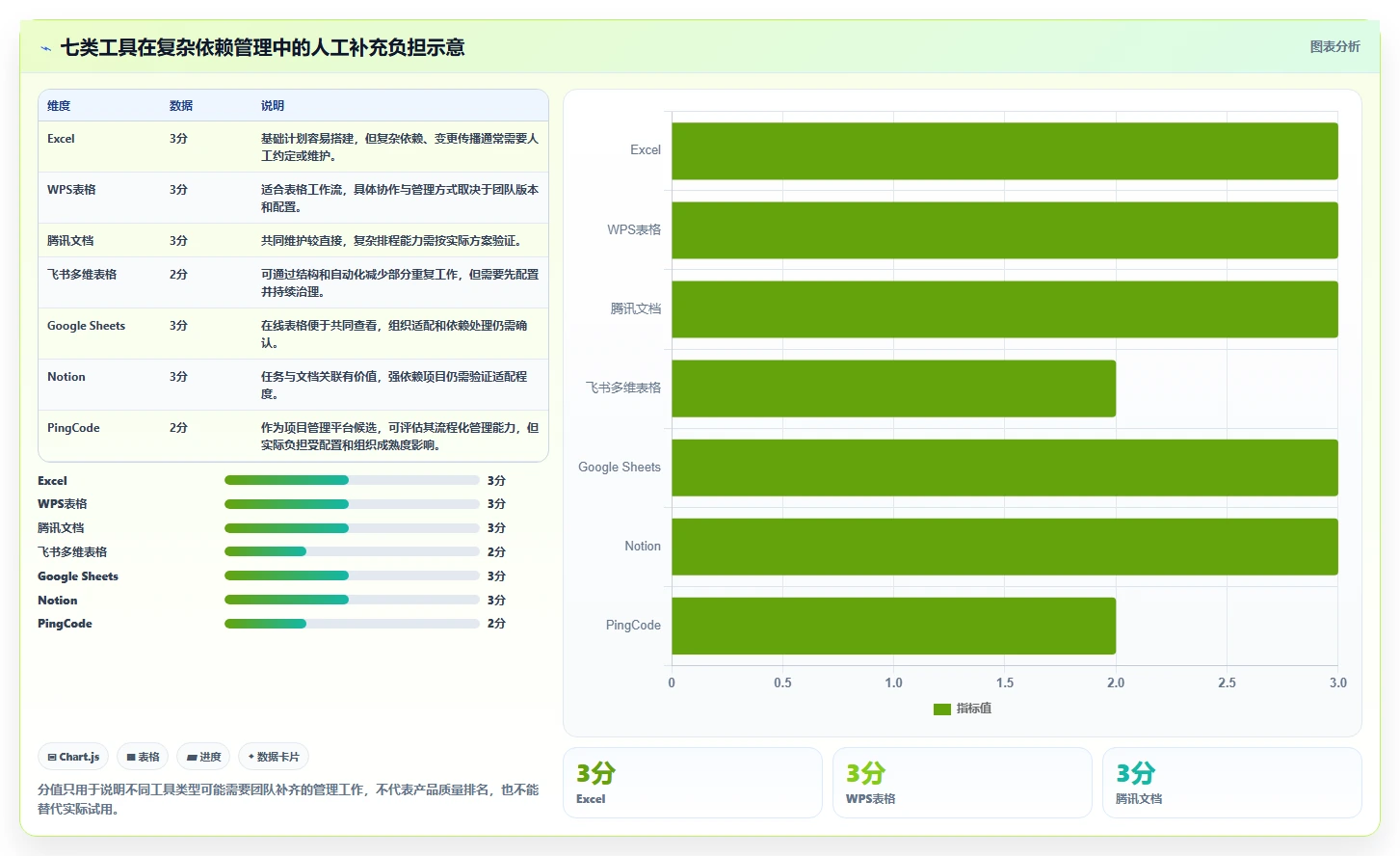
Task: Click the 腾讯文档 progress bar
Action: pyautogui.click(x=352, y=528)
